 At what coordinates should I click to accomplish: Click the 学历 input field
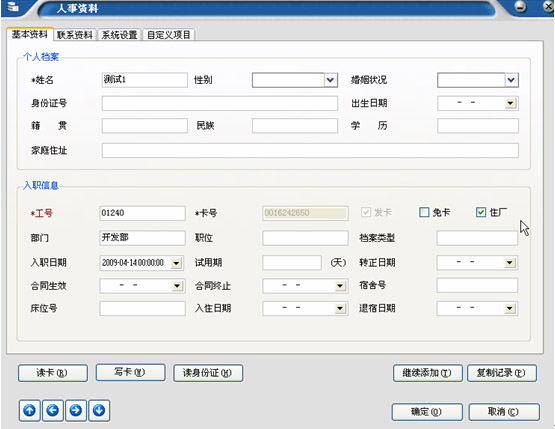click(478, 126)
